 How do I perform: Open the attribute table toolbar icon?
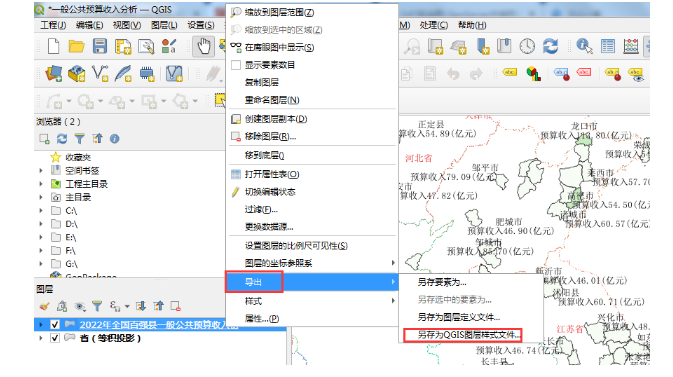(x=608, y=46)
